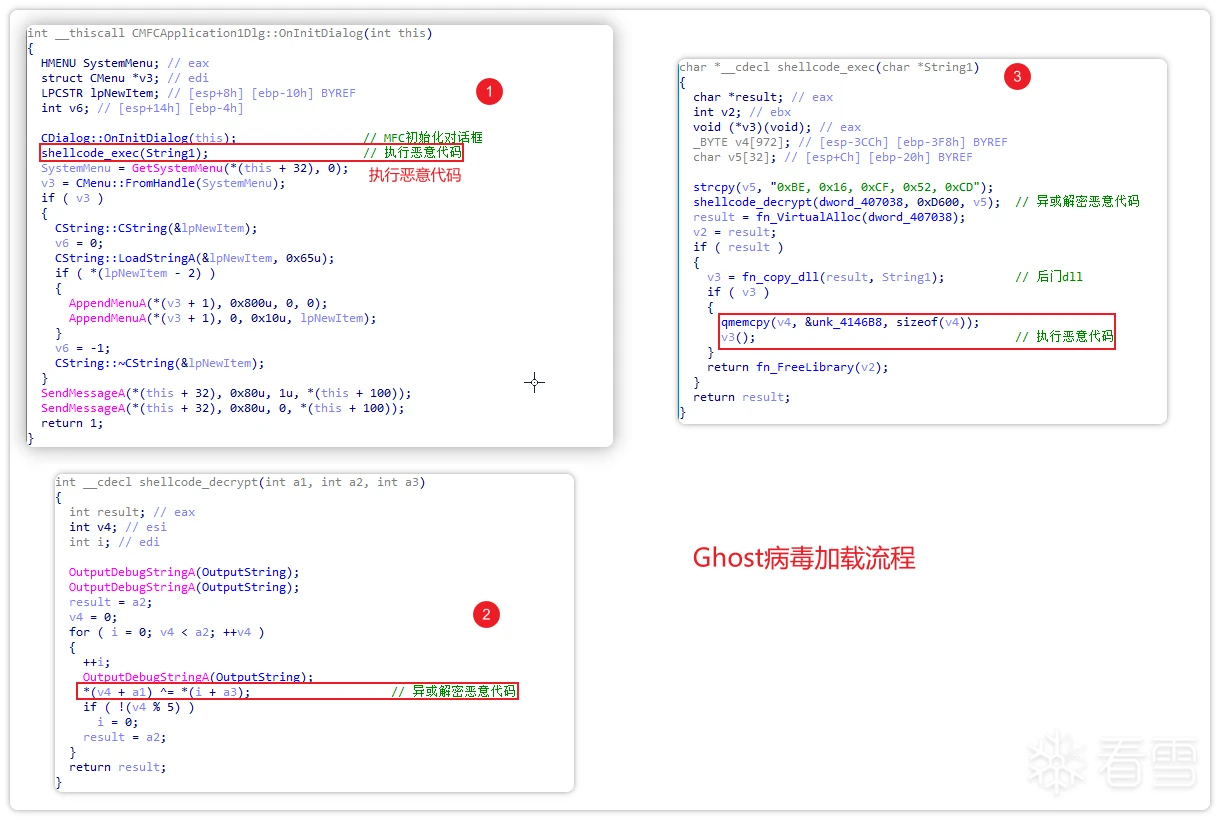Click the 'return fn_FreeLibrary(v2);' statement

[798, 367]
